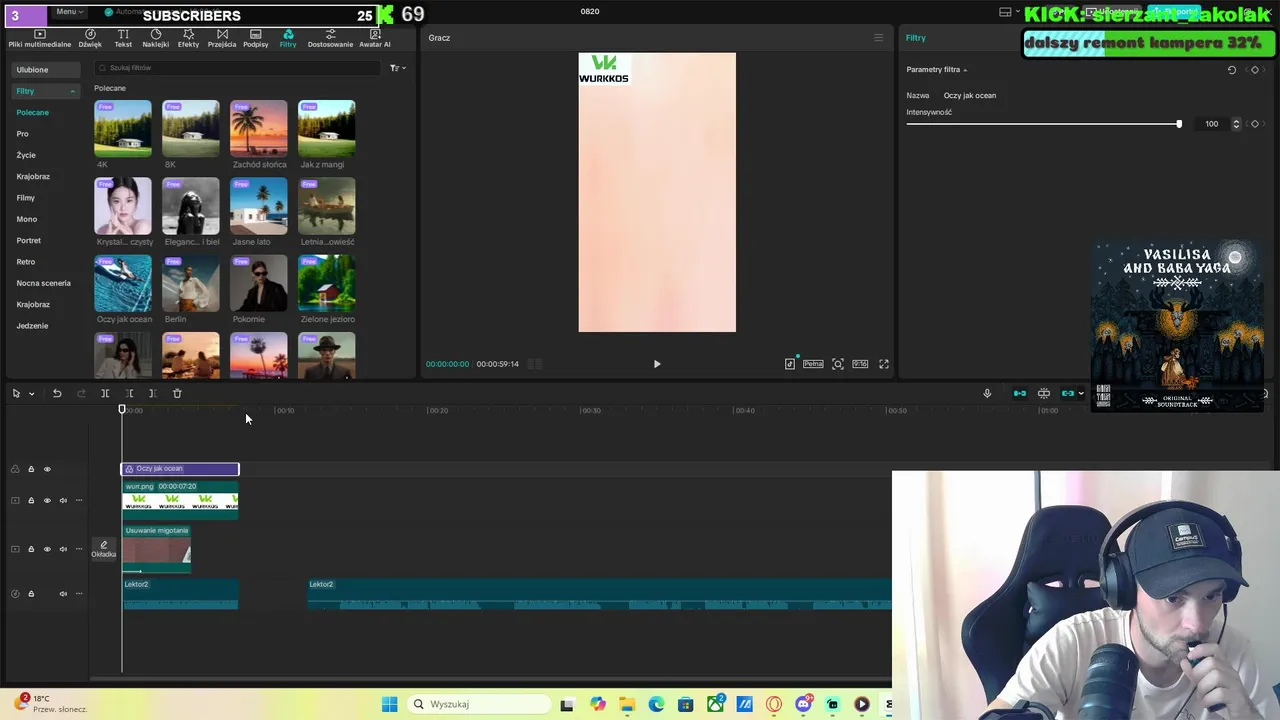Hide the wurr.png track

[47, 501]
